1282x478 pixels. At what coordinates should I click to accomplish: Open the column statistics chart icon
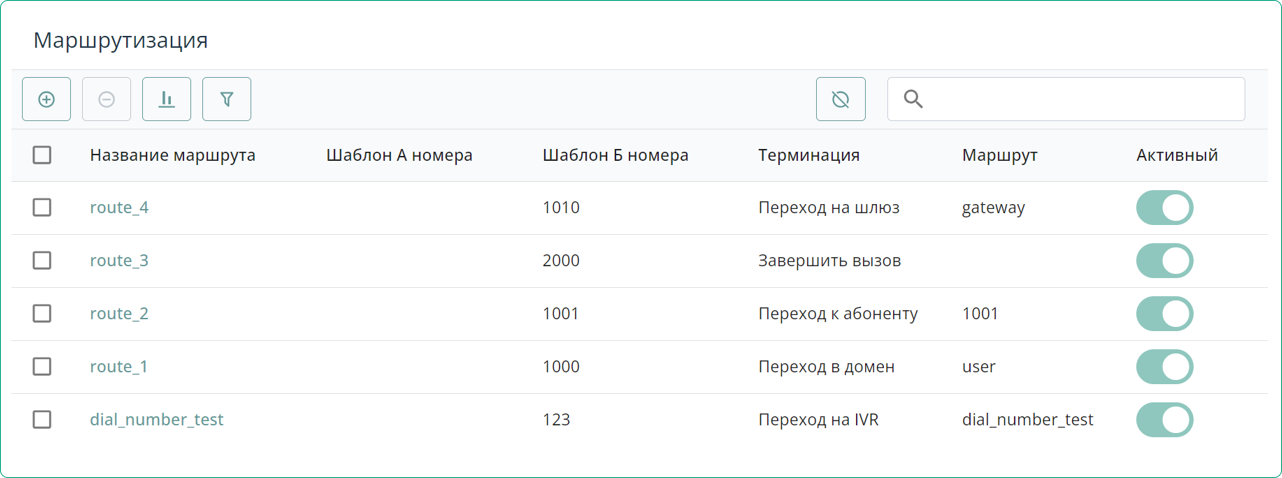(166, 99)
